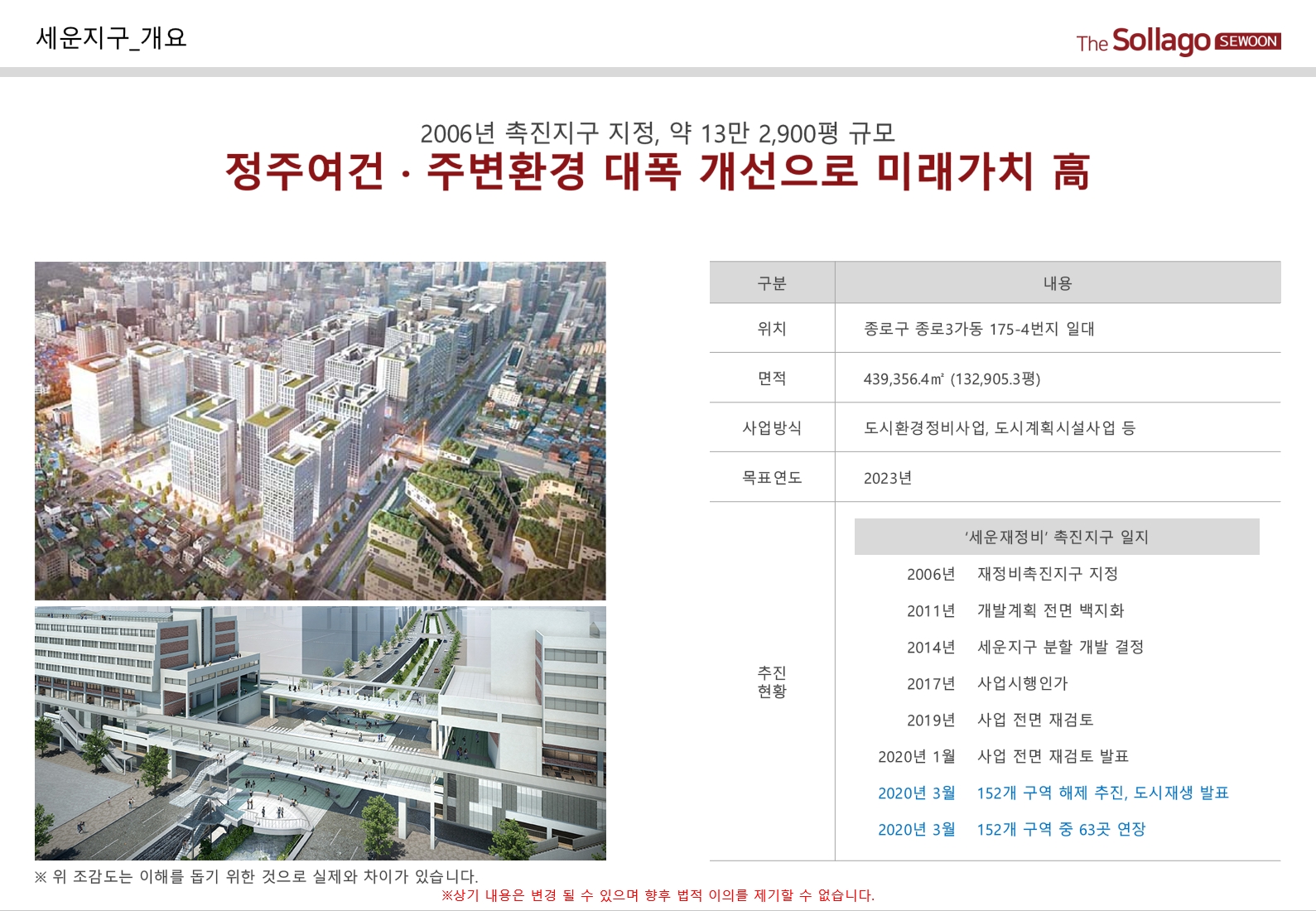Click the red headline 정주여건 · 주변환경 대폭 개선으로

(658, 171)
